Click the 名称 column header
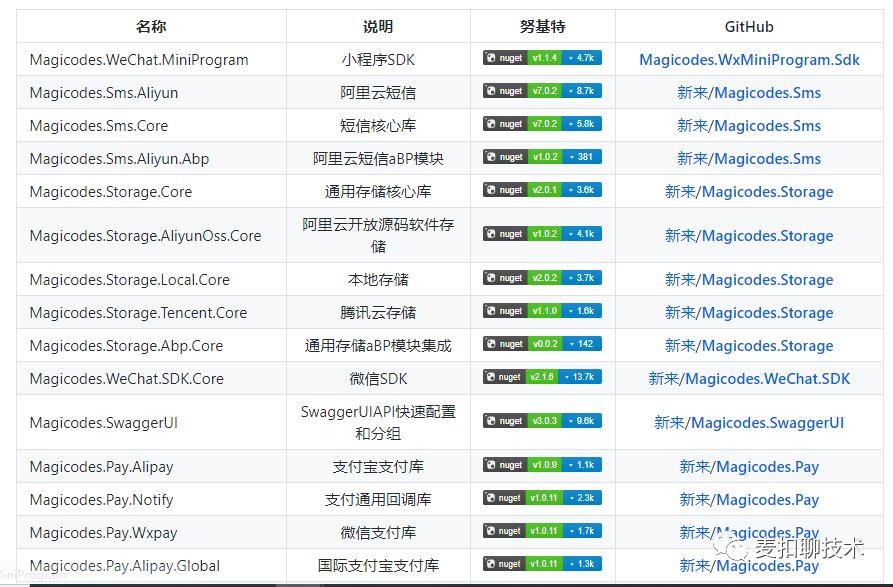Screen dimensions: 893x587 pyautogui.click(x=151, y=26)
